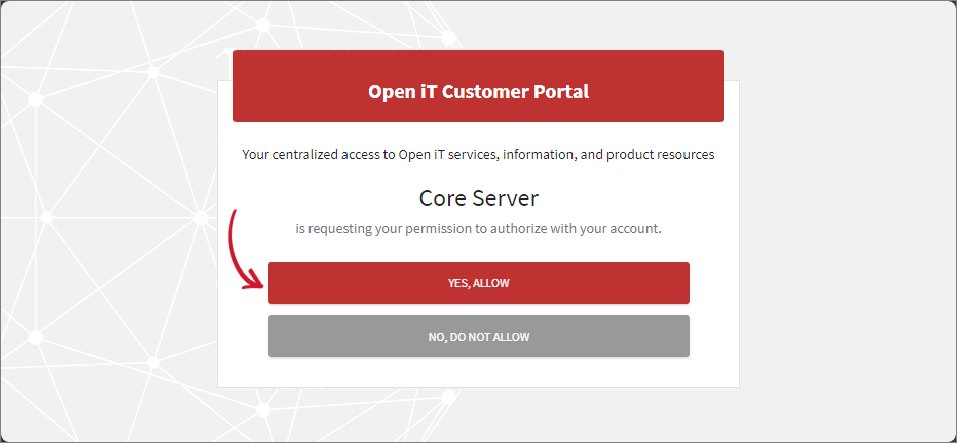This screenshot has height=443, width=957.
Task: Click the NO, DO NOT ALLOW button
Action: (478, 337)
